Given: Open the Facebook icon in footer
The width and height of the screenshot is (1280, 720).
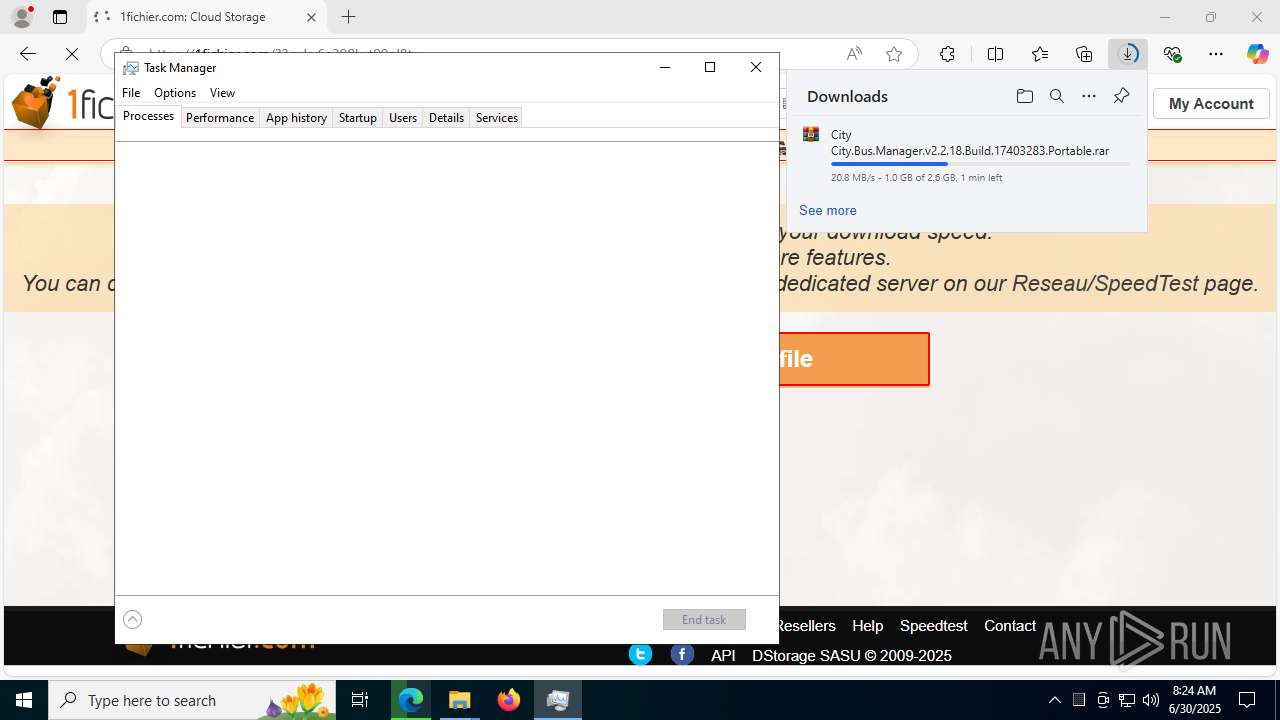Looking at the screenshot, I should [682, 654].
